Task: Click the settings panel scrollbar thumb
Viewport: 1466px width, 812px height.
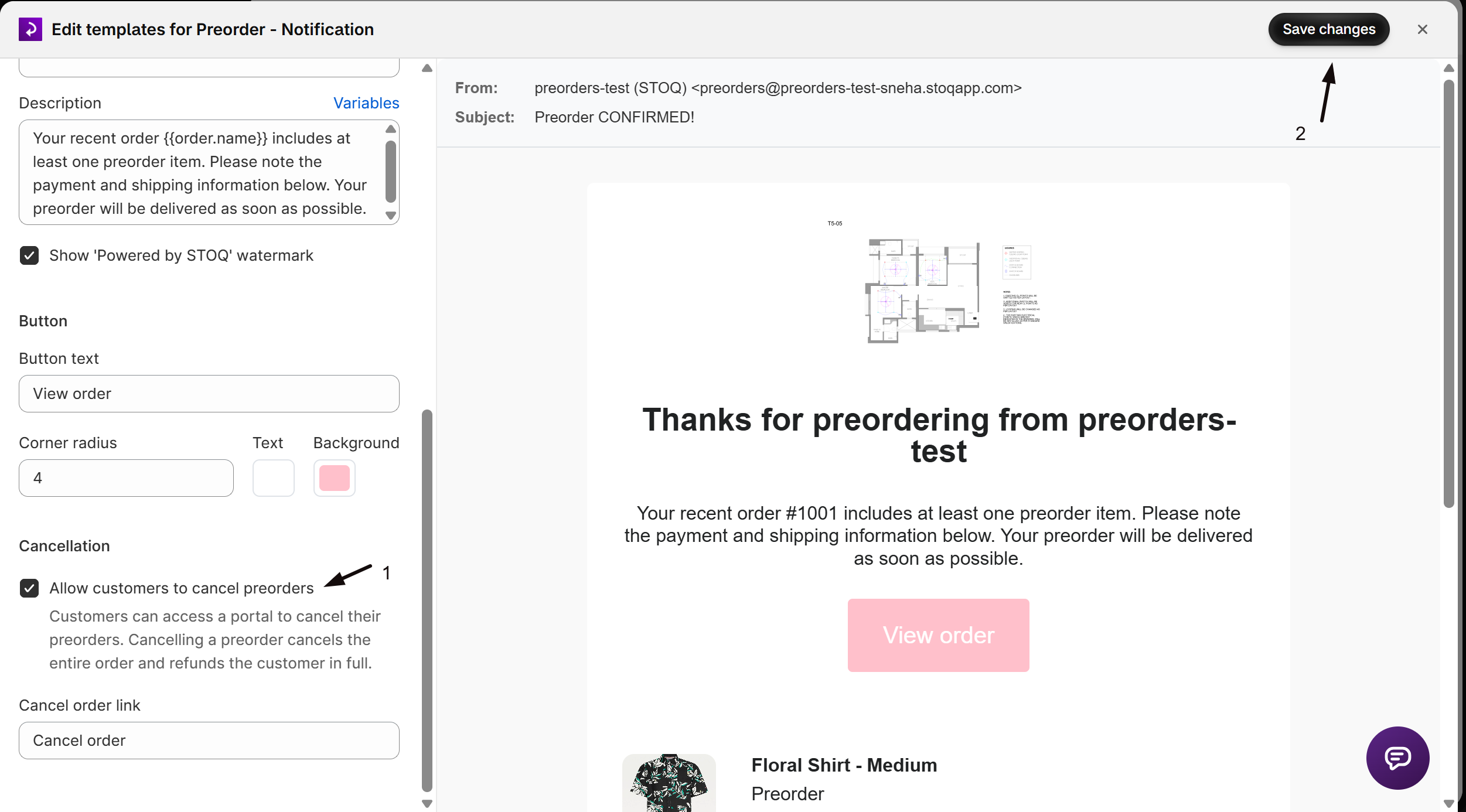Action: (x=427, y=601)
